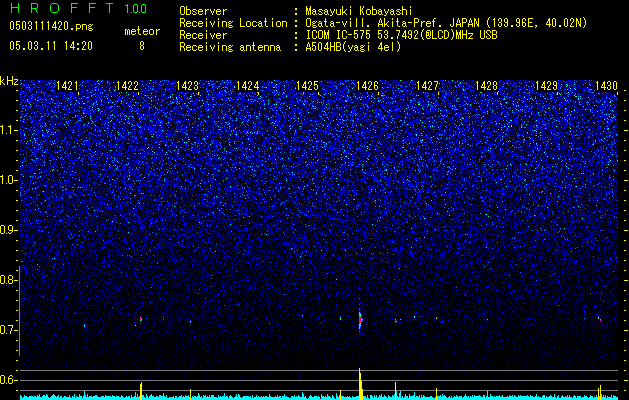Click the 1426 time axis label
629x400 pixels.
point(367,85)
